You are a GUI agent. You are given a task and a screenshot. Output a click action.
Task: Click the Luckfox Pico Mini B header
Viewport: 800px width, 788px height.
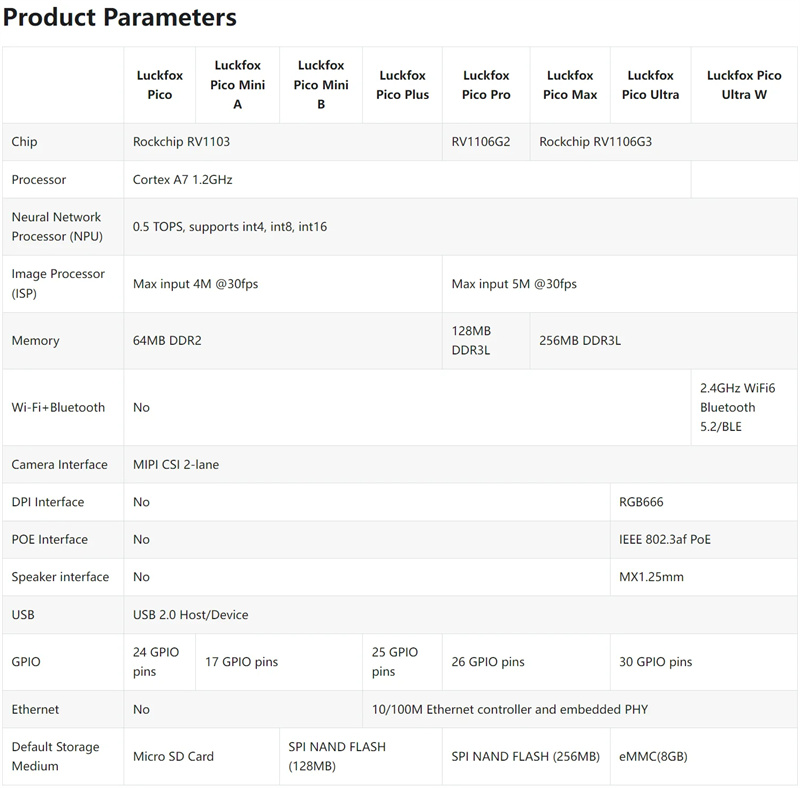click(x=321, y=85)
